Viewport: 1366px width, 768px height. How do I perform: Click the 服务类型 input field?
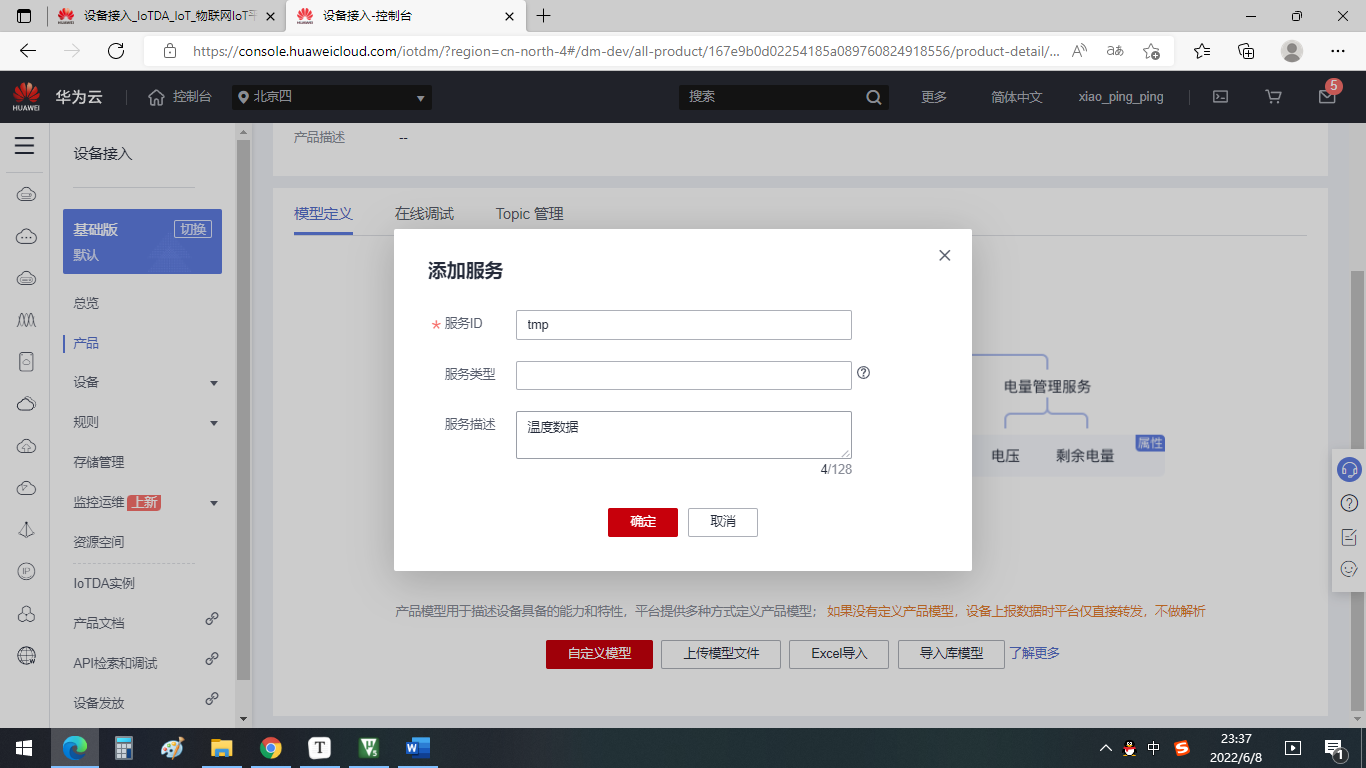pyautogui.click(x=684, y=375)
